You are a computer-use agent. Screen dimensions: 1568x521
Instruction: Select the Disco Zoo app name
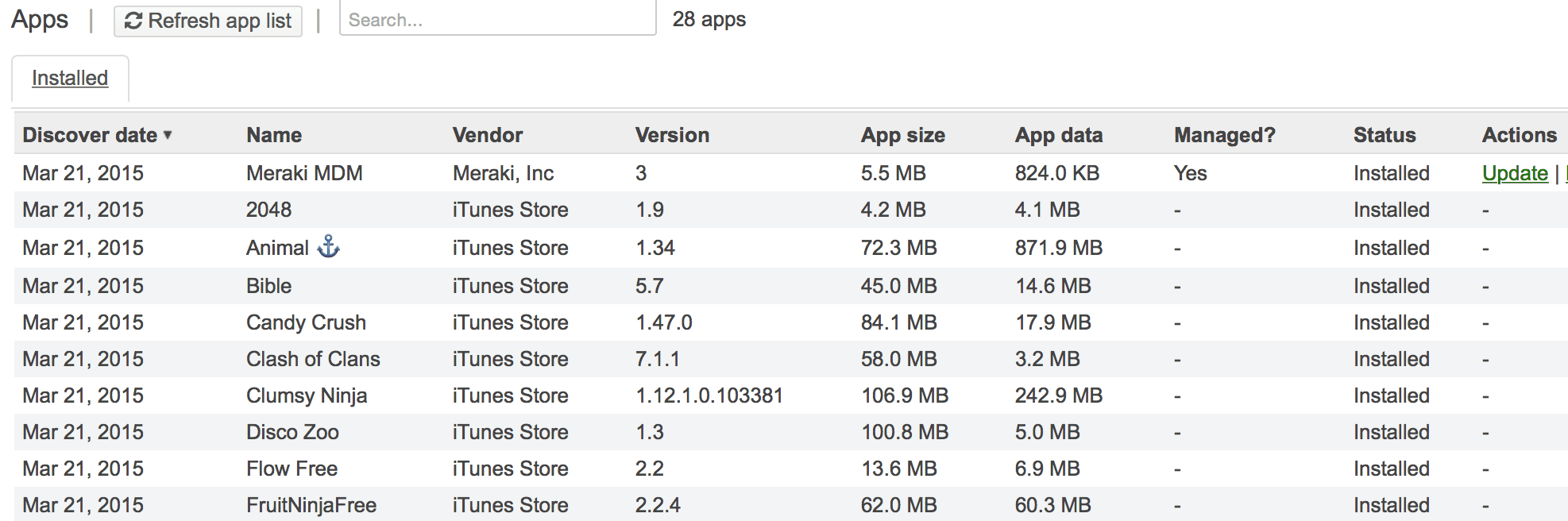click(292, 432)
